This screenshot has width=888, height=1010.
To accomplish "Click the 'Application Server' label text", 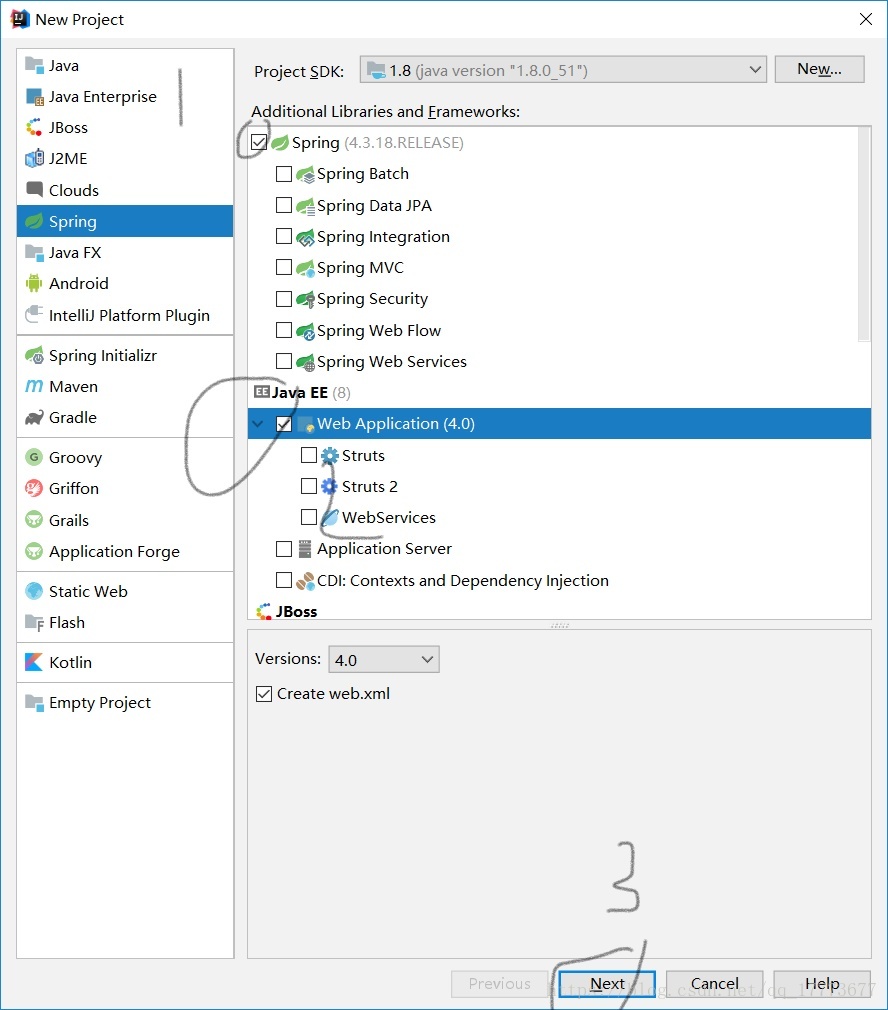I will [x=384, y=549].
